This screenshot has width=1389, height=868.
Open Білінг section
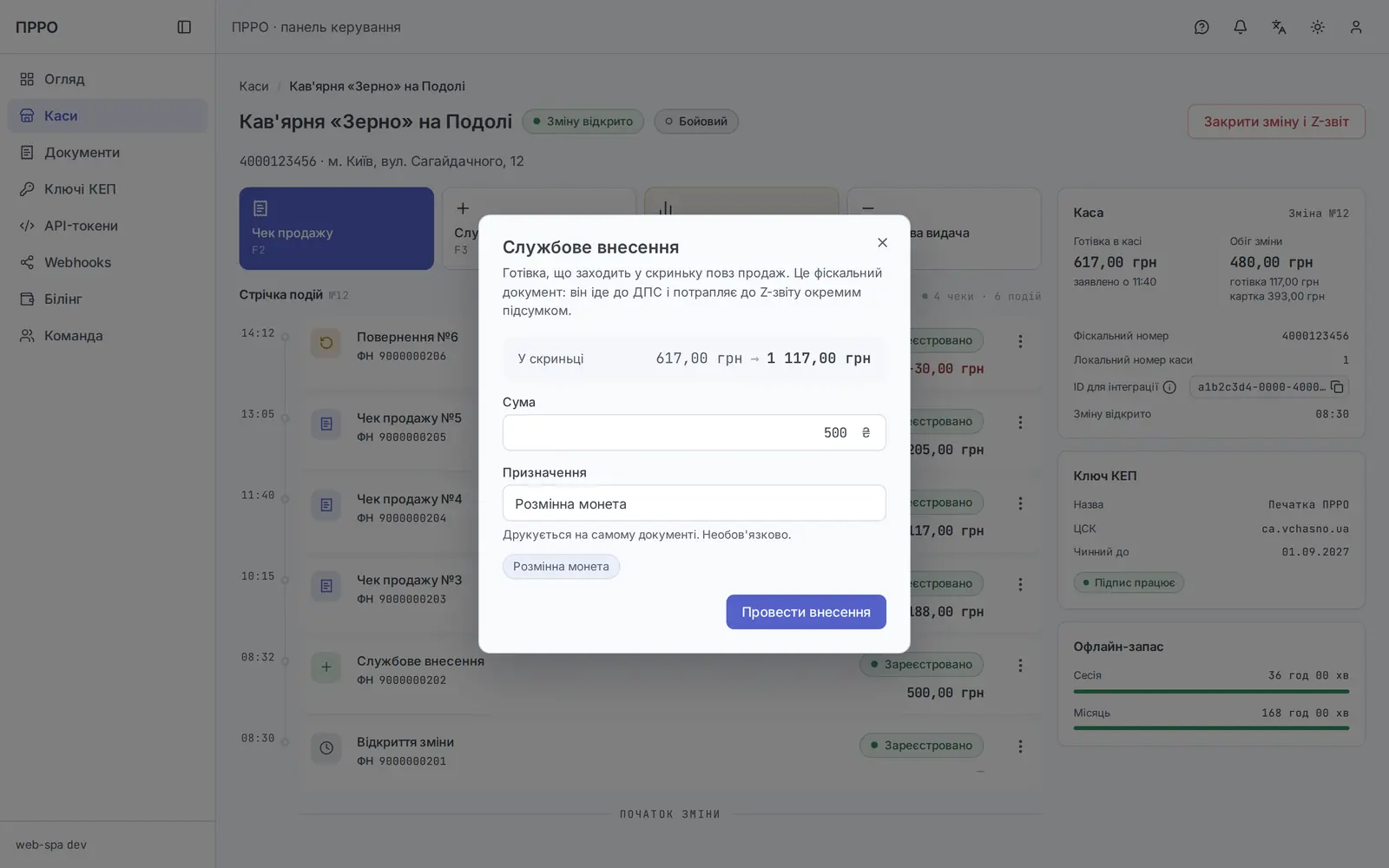(x=108, y=299)
